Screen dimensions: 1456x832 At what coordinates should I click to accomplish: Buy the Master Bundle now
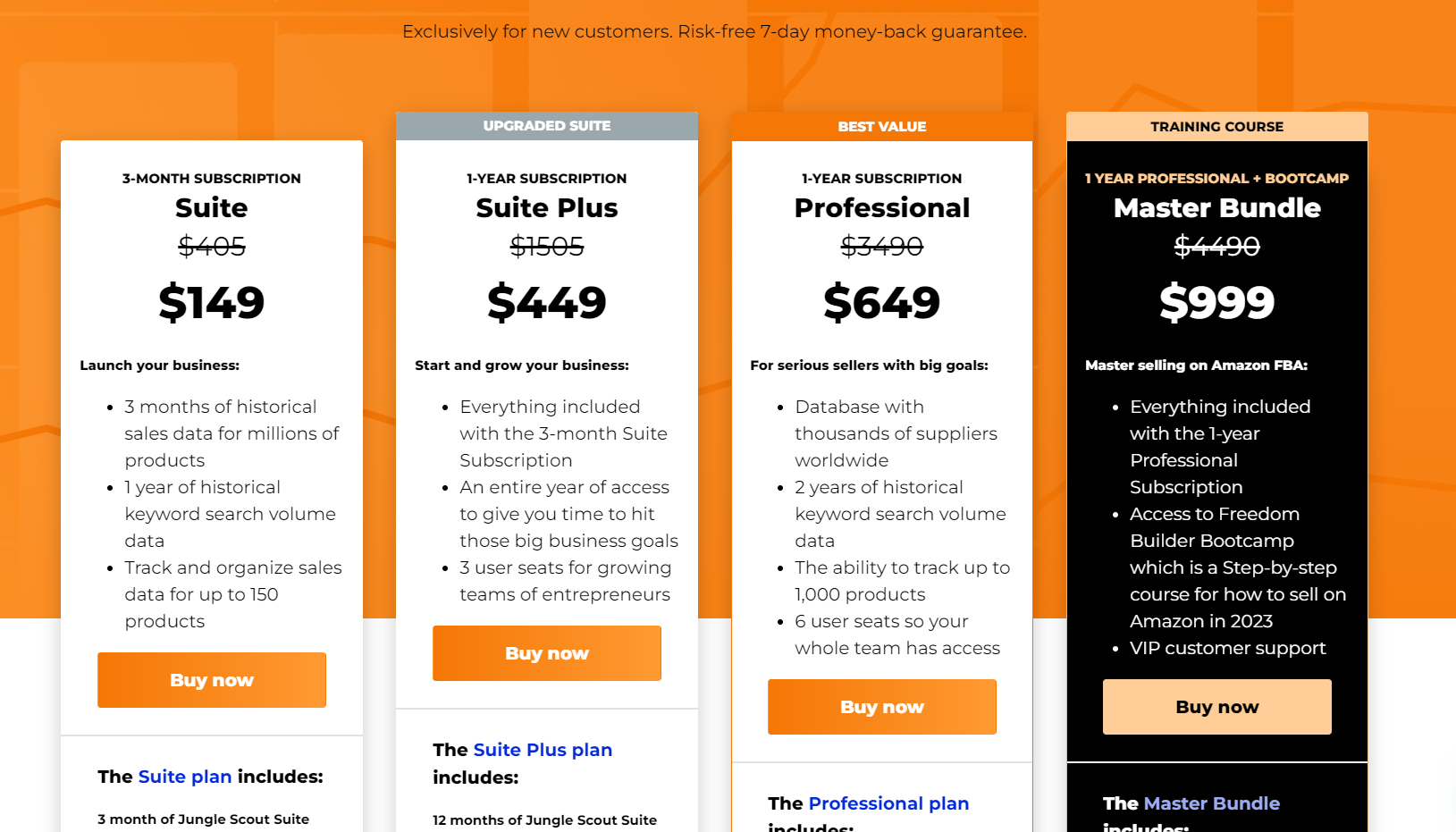pyautogui.click(x=1217, y=707)
